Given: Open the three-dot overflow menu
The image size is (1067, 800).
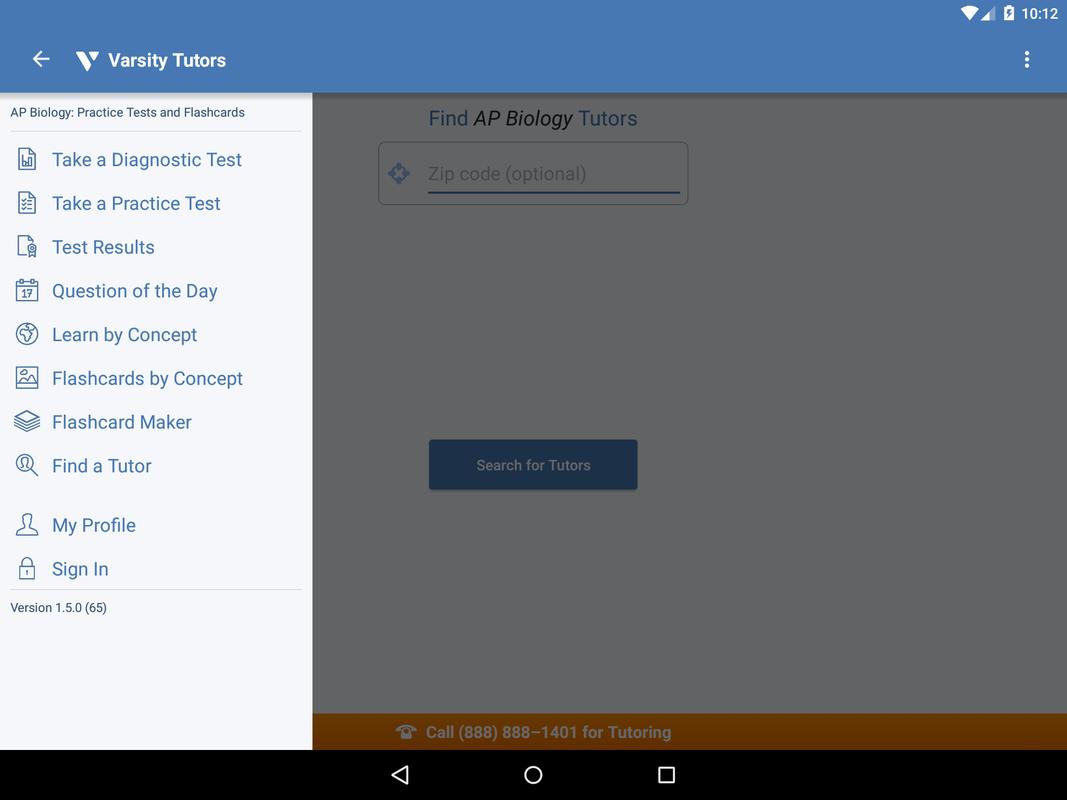Looking at the screenshot, I should coord(1027,60).
